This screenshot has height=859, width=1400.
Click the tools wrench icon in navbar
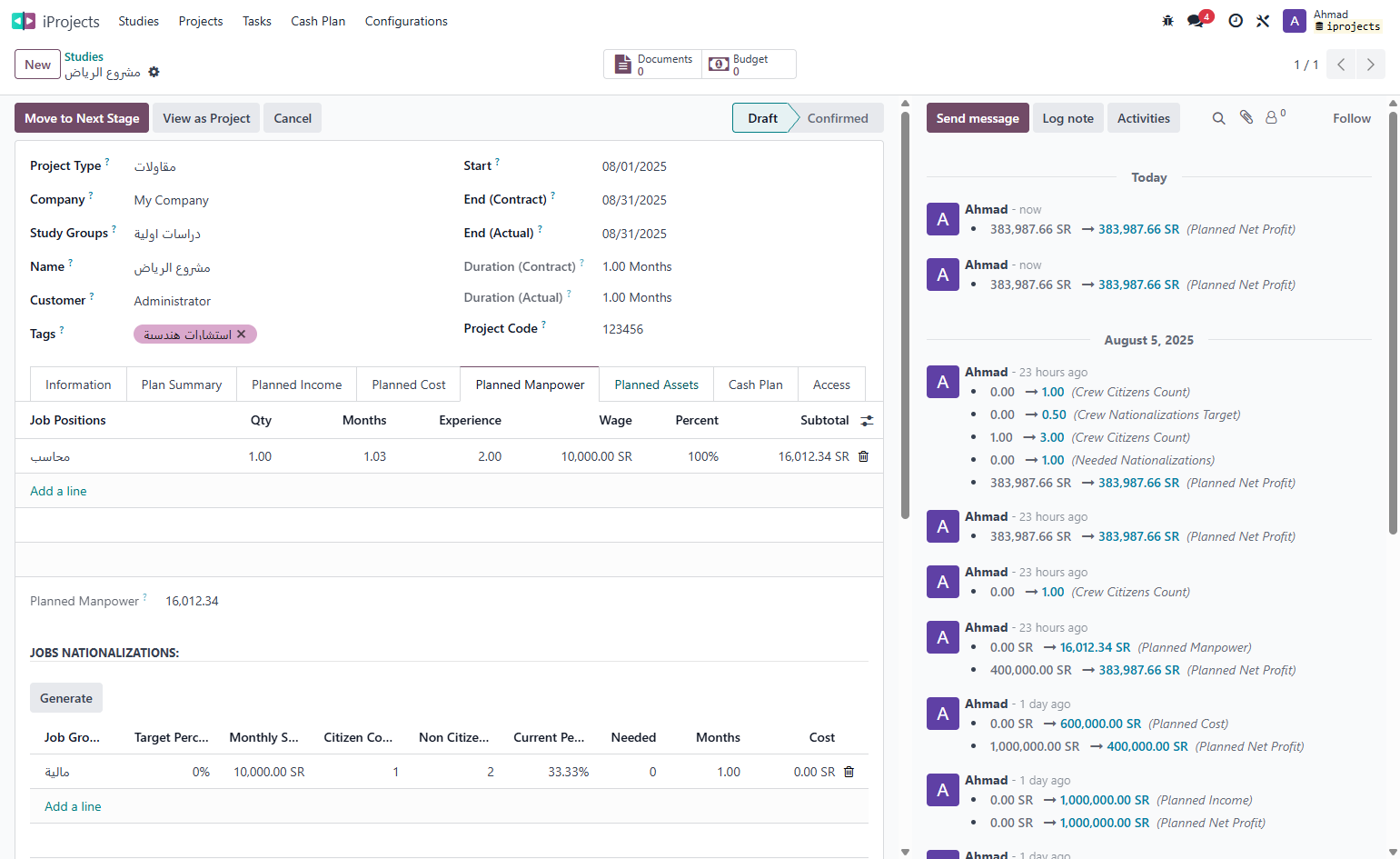1263,21
